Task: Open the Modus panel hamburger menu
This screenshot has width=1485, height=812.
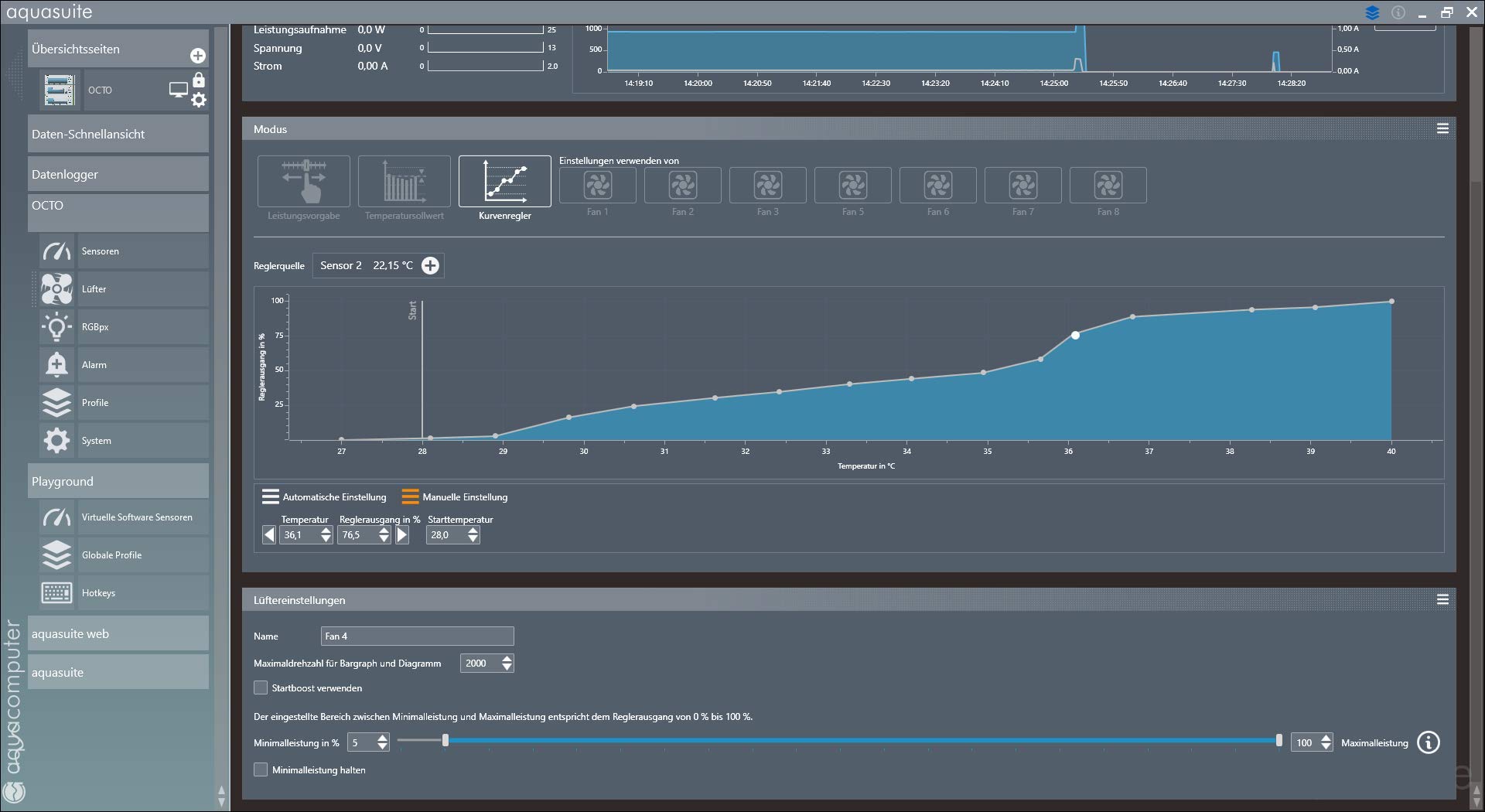Action: click(x=1442, y=129)
